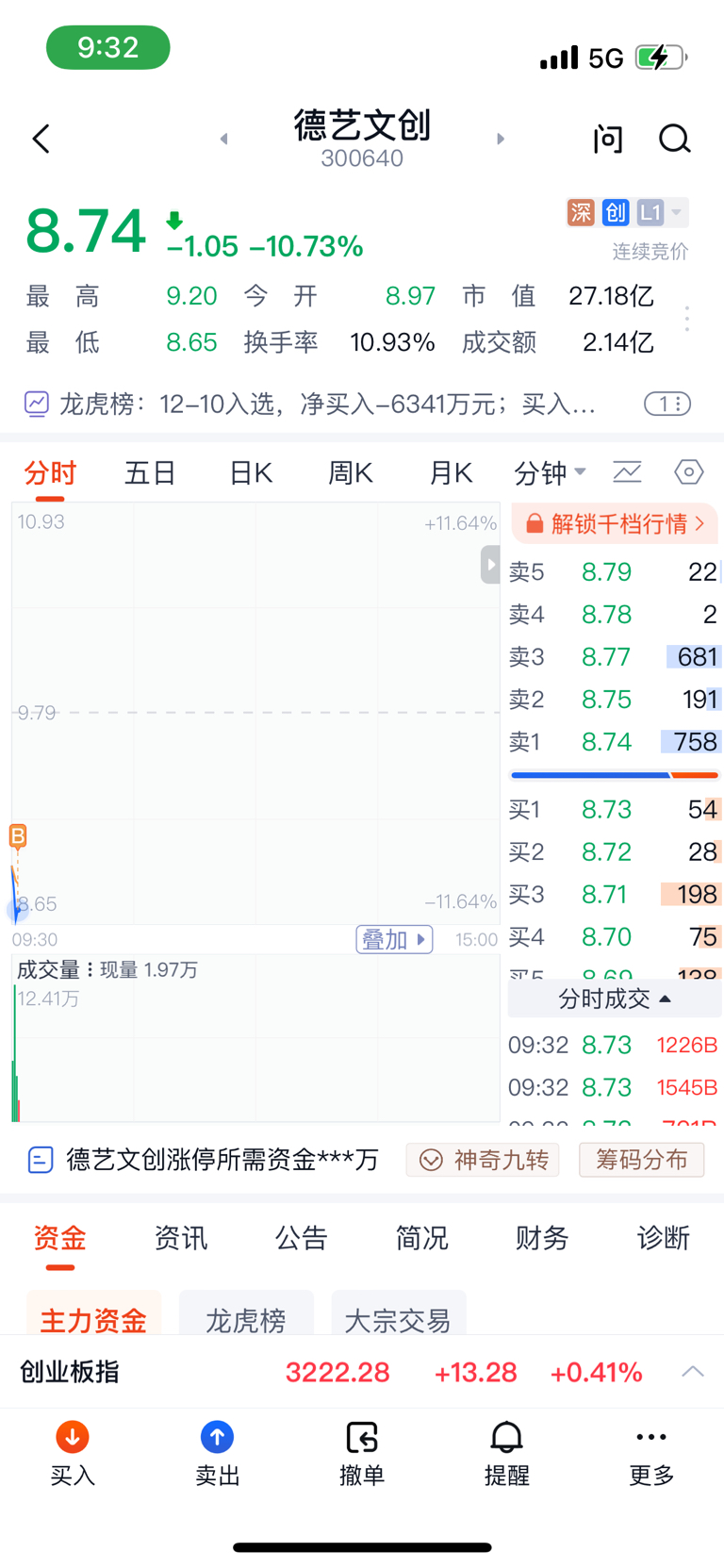Open the three-dot menu beside 市值
Image resolution: width=724 pixels, height=1568 pixels.
coord(687,319)
